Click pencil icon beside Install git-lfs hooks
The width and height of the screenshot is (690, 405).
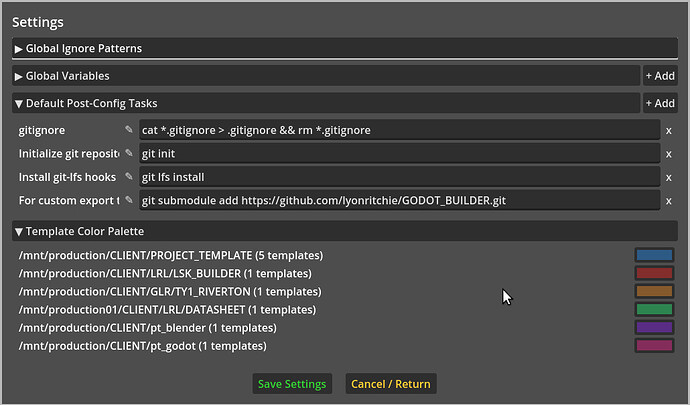[128, 177]
